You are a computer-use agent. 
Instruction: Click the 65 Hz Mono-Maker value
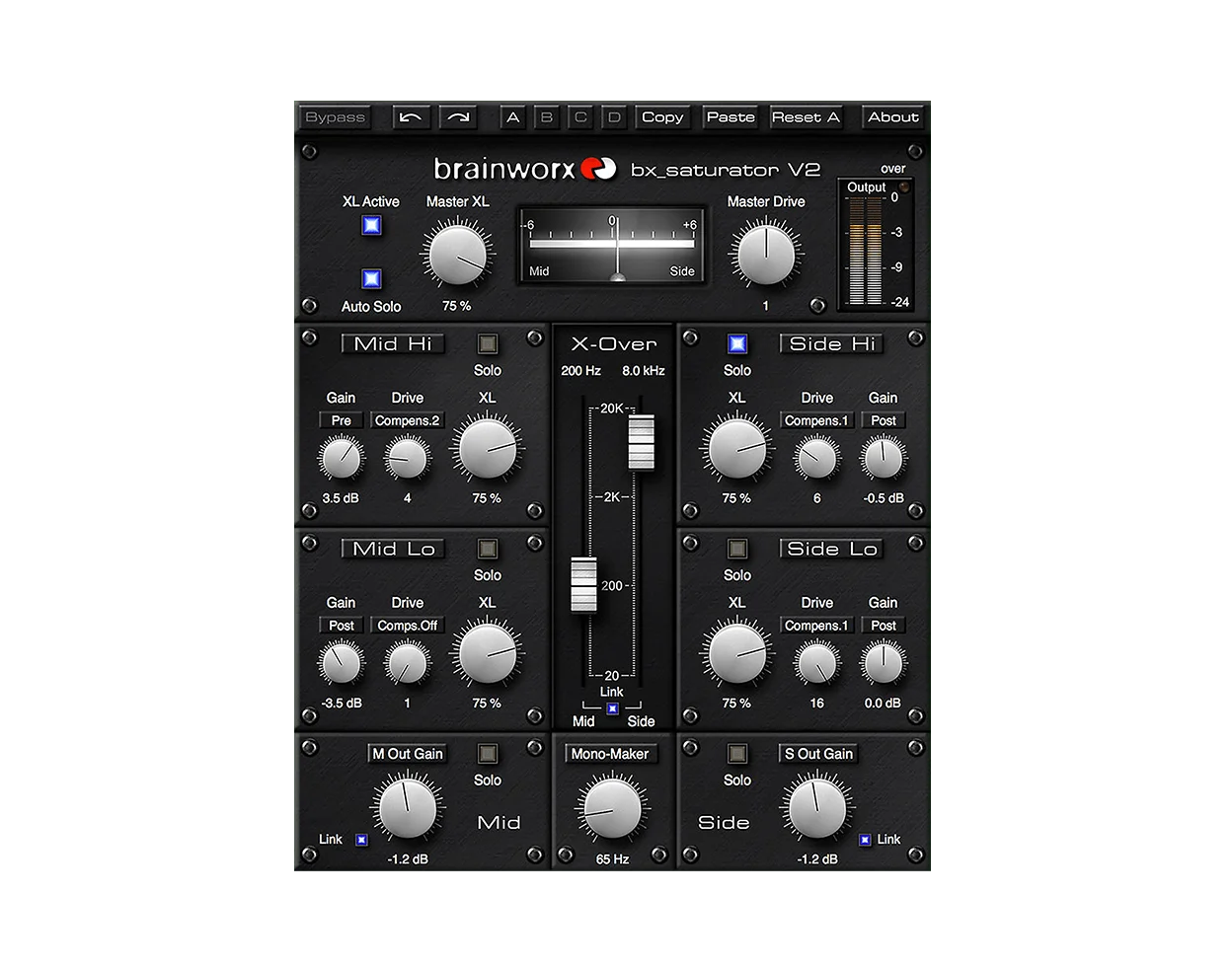(612, 859)
